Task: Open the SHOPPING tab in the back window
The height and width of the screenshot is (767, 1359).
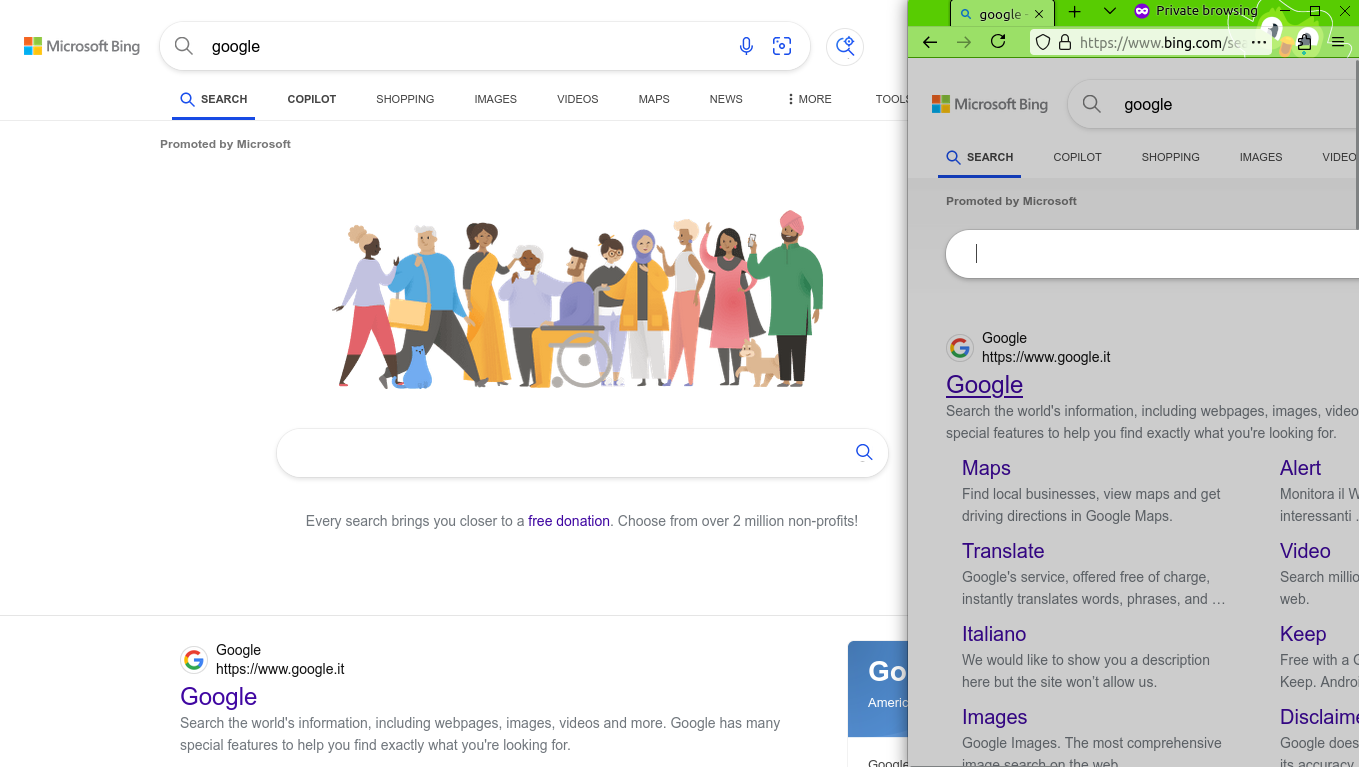Action: [405, 99]
